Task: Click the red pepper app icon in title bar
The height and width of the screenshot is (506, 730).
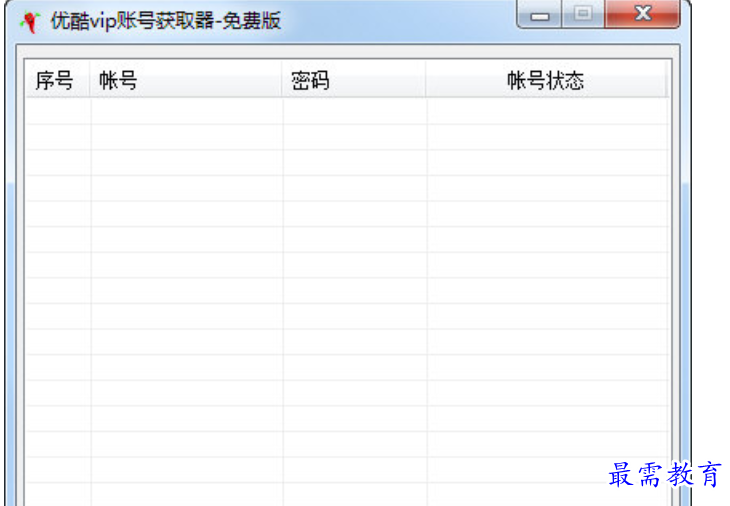Action: [30, 22]
